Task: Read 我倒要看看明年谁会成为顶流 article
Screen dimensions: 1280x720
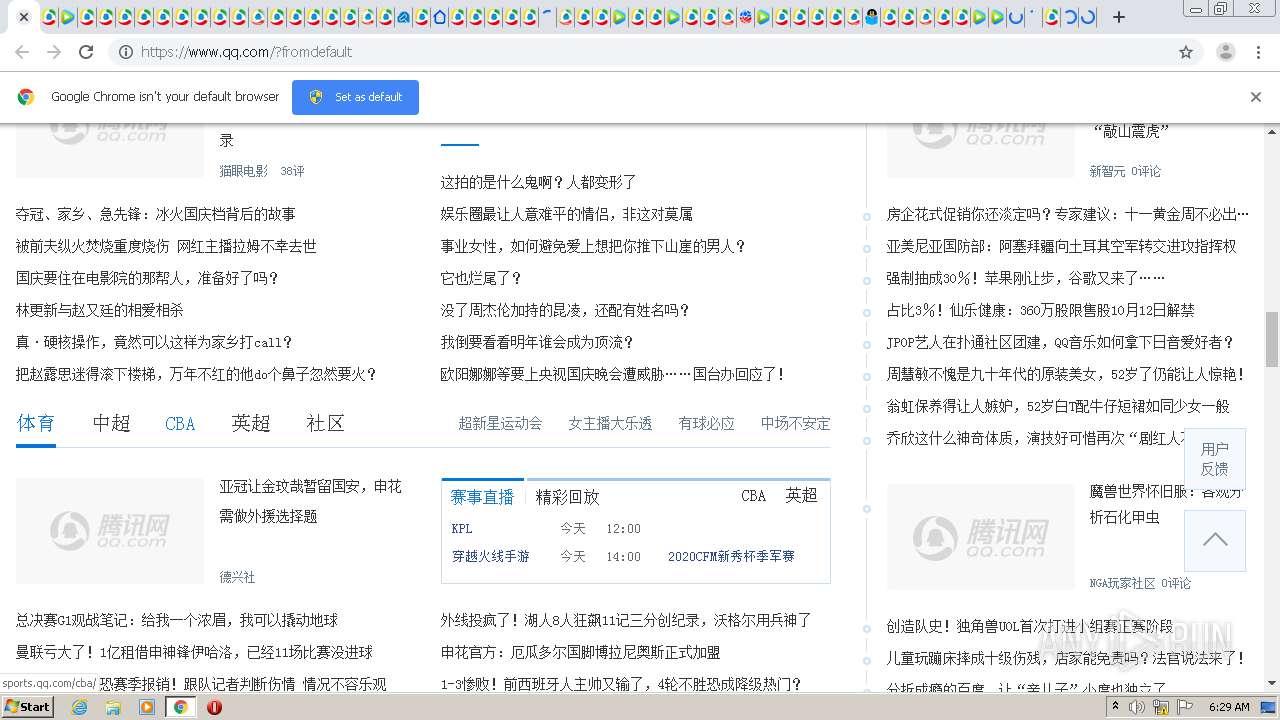Action: 538,342
